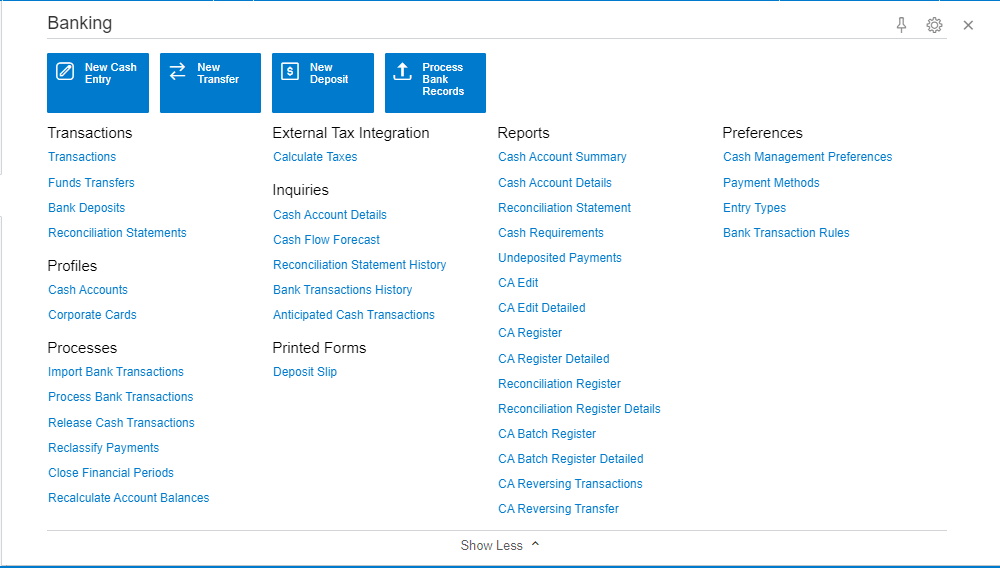Pin the Banking menu panel
Image resolution: width=1000 pixels, height=568 pixels.
(901, 25)
